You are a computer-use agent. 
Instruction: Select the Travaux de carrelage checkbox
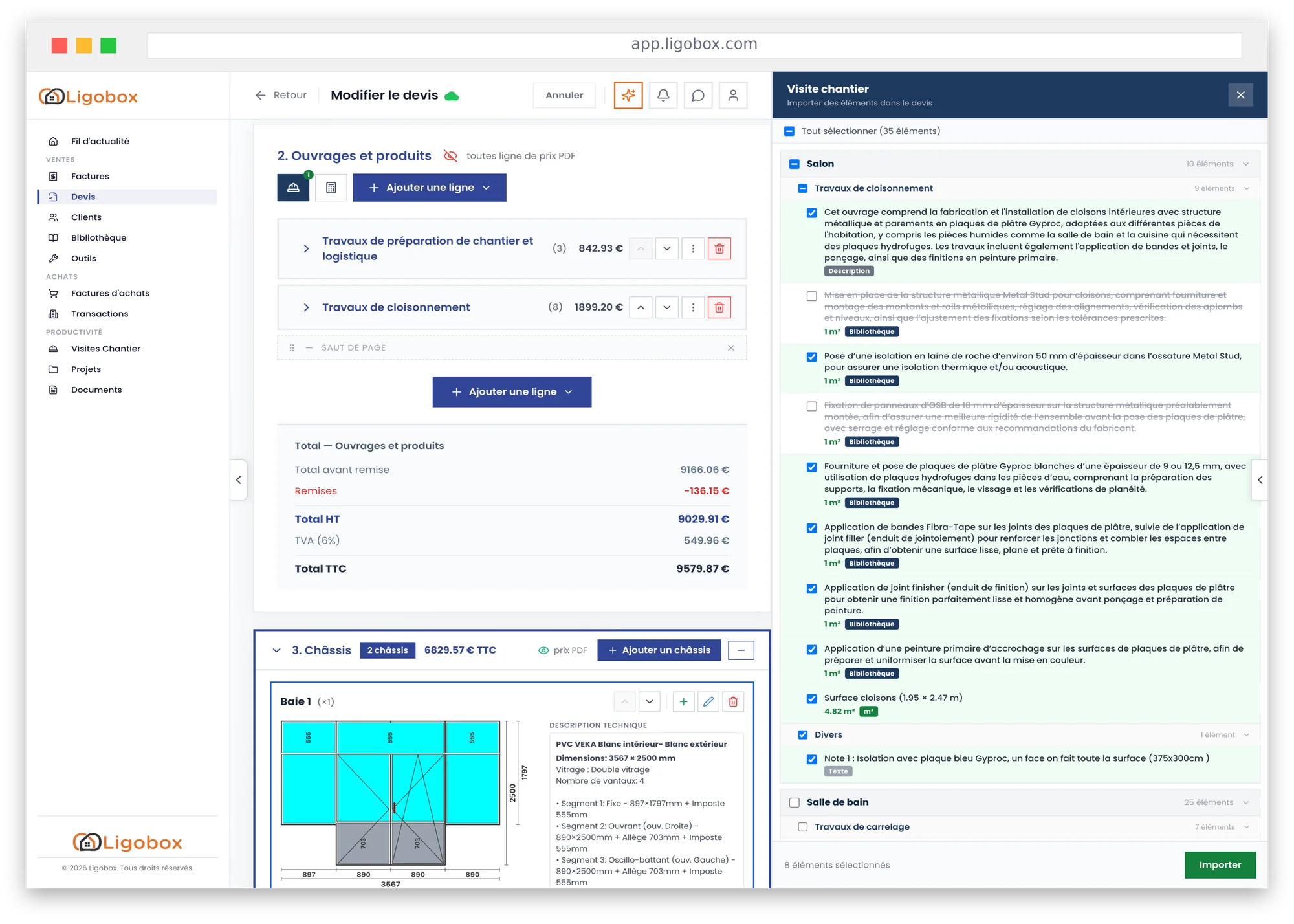803,827
